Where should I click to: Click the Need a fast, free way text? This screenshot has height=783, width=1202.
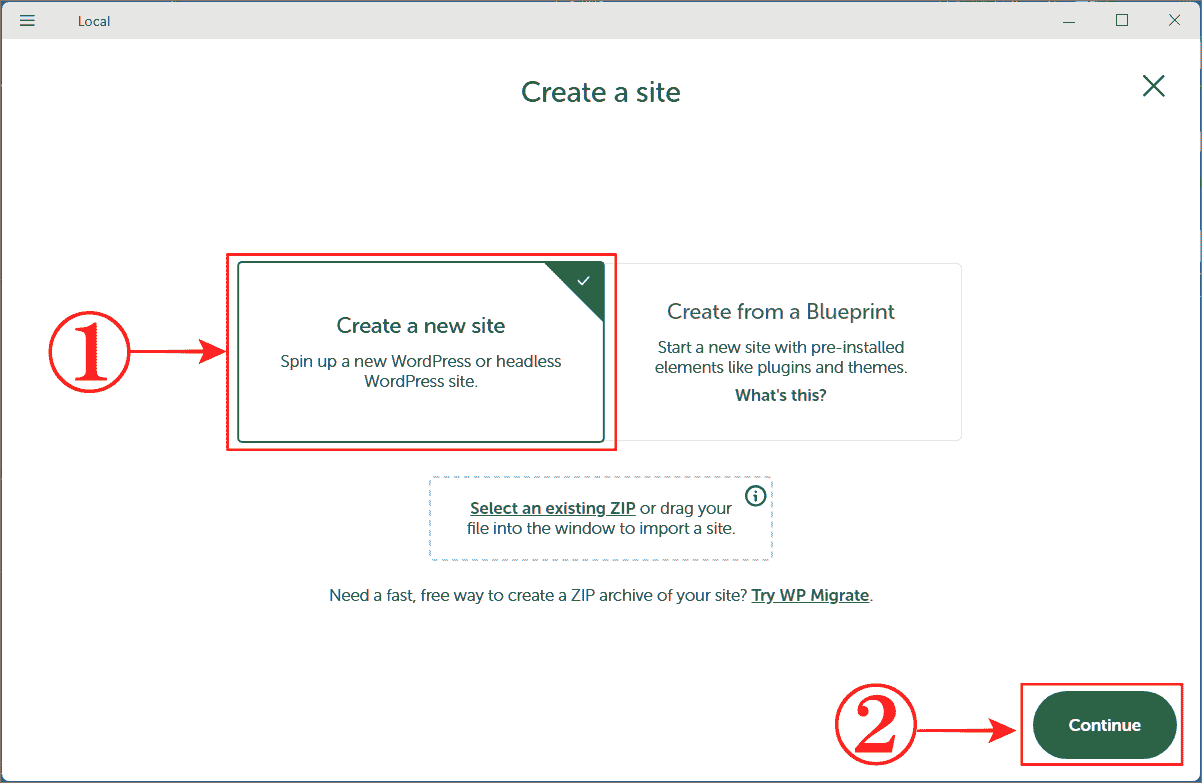tap(538, 595)
